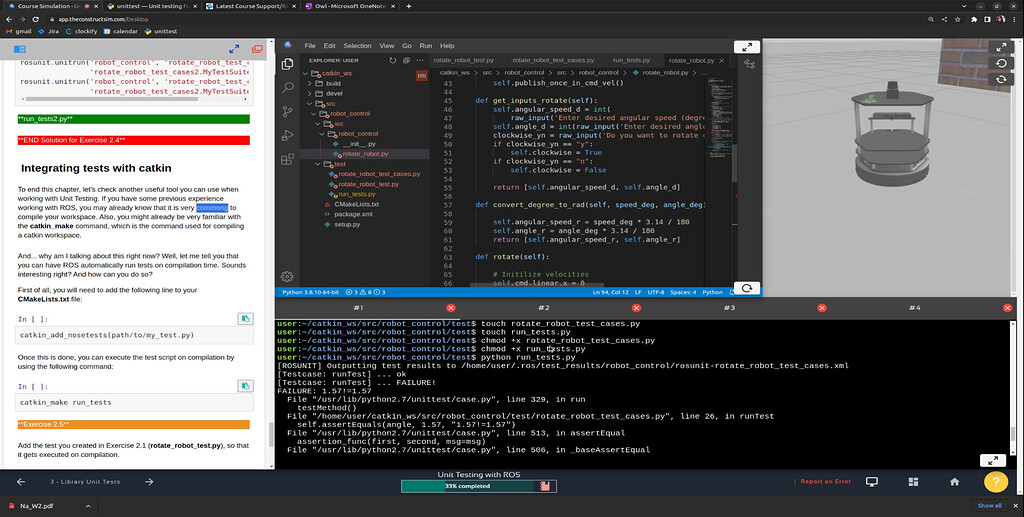Open the Selection menu
This screenshot has height=517, width=1024.
(x=357, y=46)
